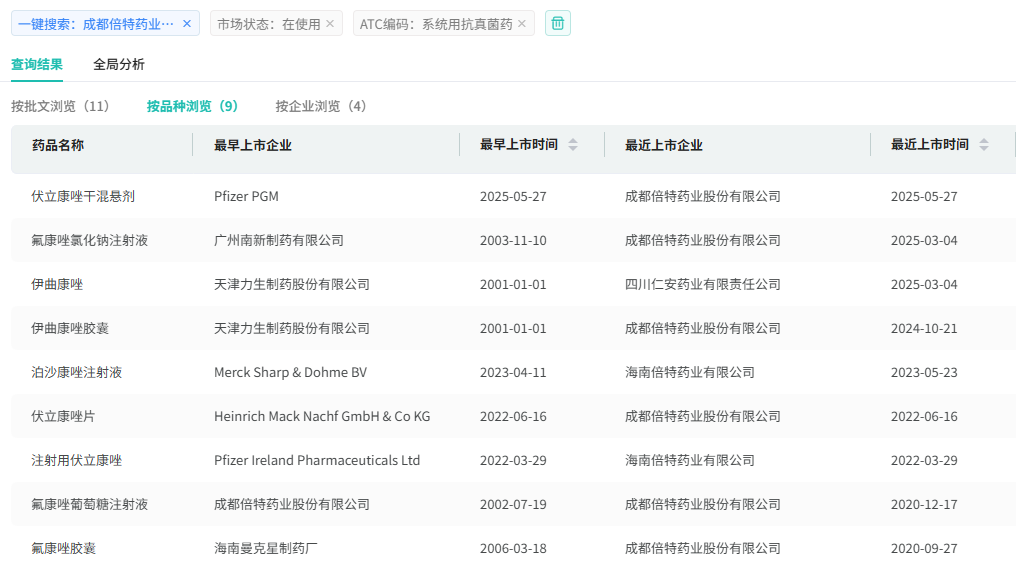Viewport: 1016px width, 566px height.
Task: Switch to the 全局分析 tab
Action: tap(119, 64)
